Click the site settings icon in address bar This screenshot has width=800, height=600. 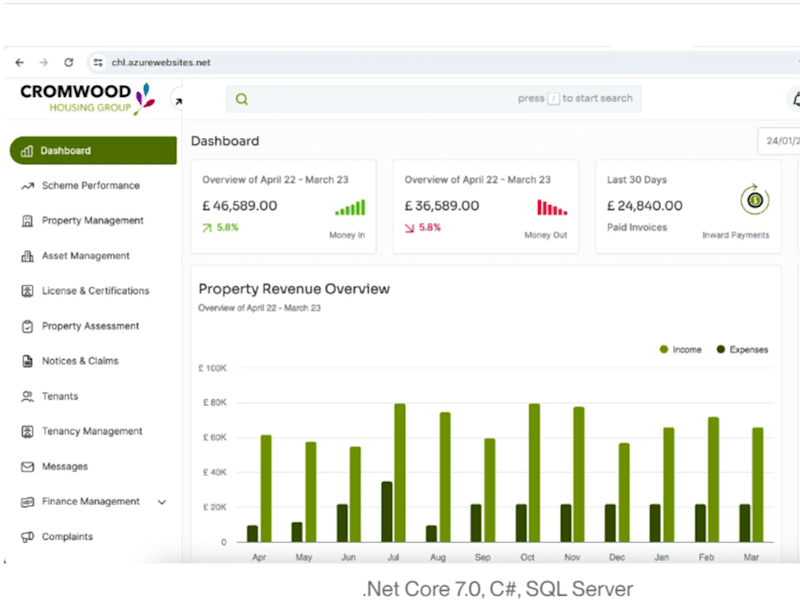pyautogui.click(x=98, y=62)
